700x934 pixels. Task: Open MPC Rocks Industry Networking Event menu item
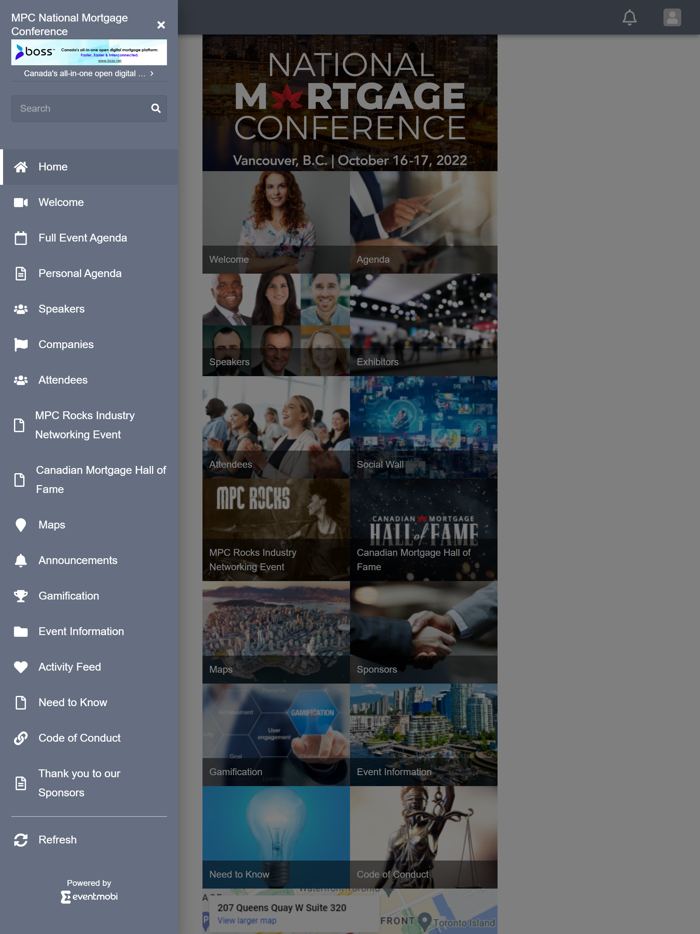(89, 425)
